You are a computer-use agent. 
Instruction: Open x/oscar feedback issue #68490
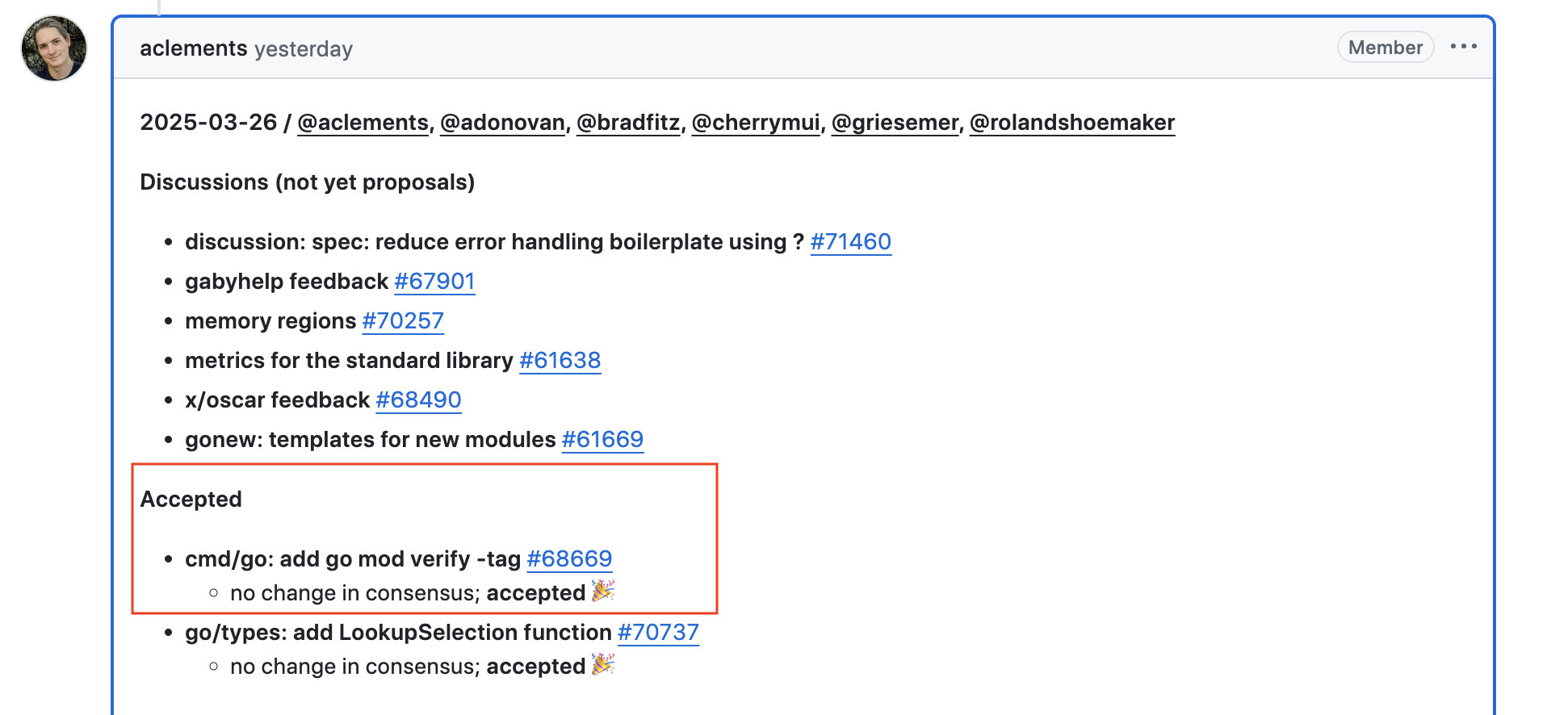click(x=418, y=400)
